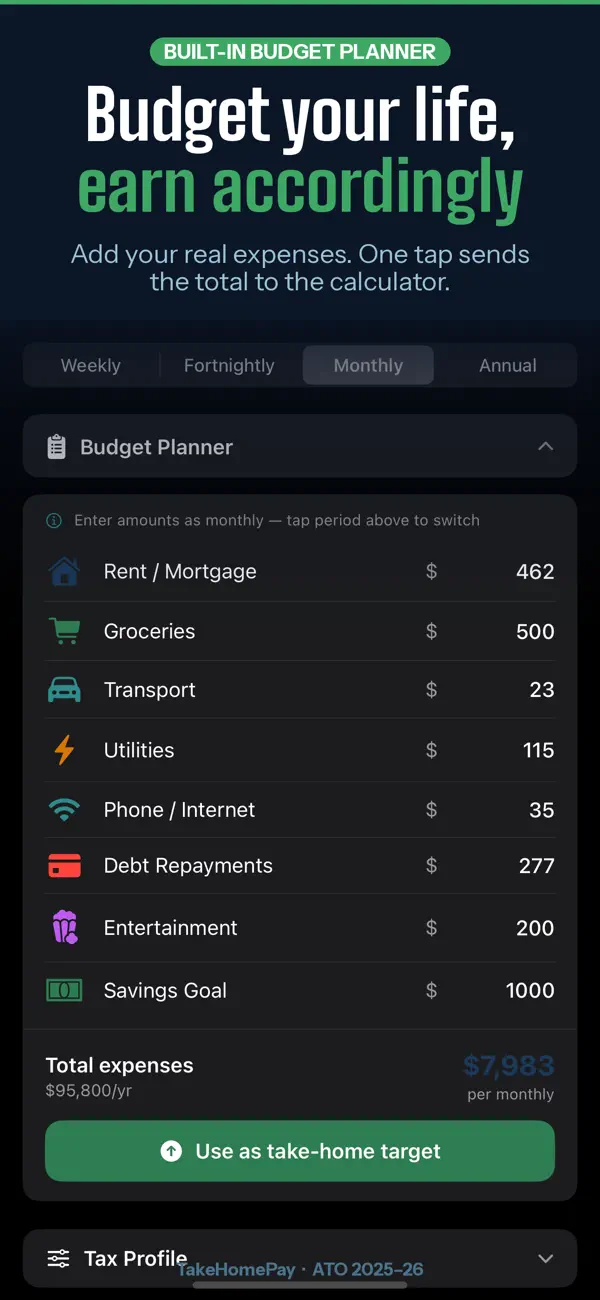600x1300 pixels.
Task: Use total as take-home target
Action: [x=300, y=1151]
